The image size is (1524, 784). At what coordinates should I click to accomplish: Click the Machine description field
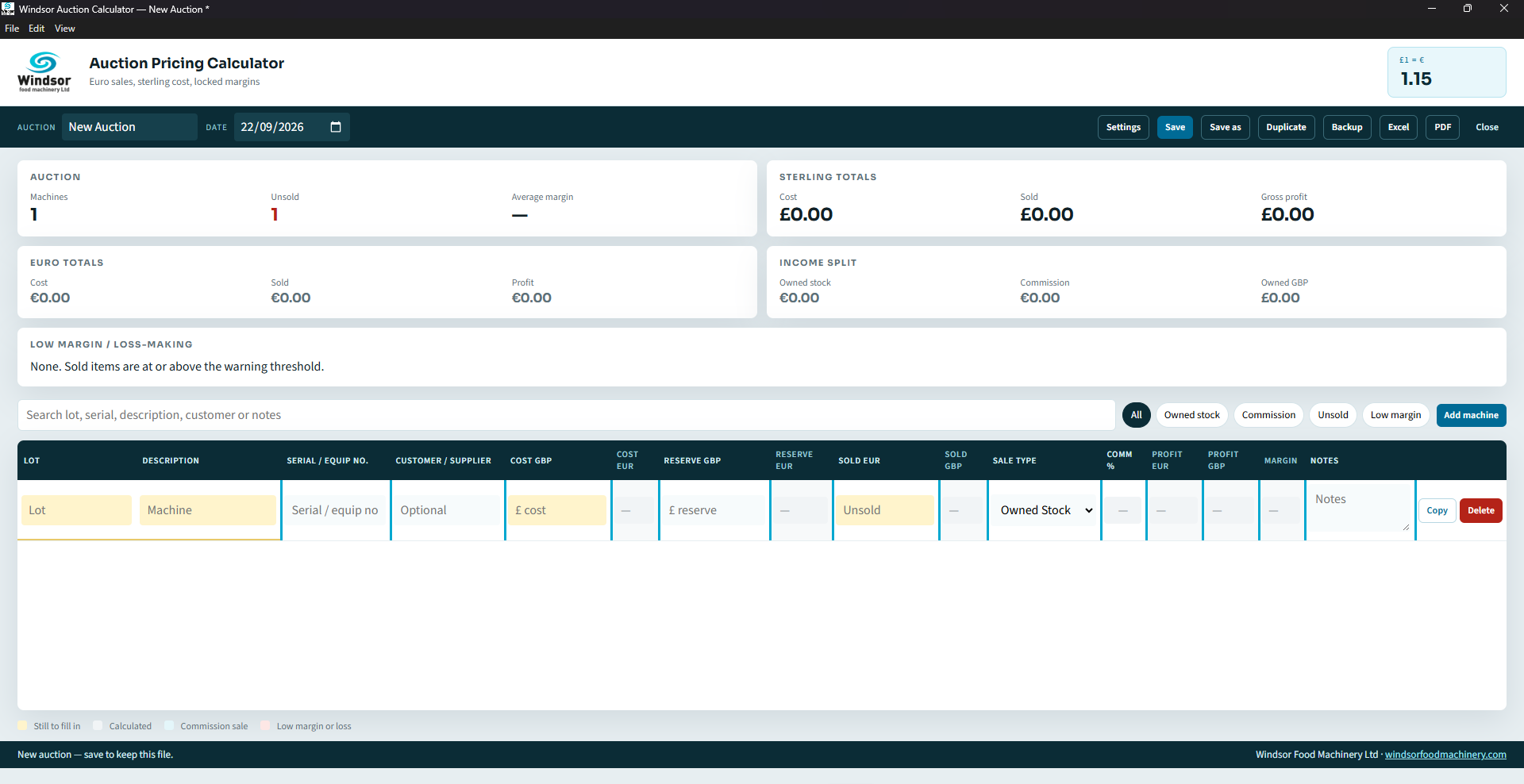pyautogui.click(x=208, y=510)
